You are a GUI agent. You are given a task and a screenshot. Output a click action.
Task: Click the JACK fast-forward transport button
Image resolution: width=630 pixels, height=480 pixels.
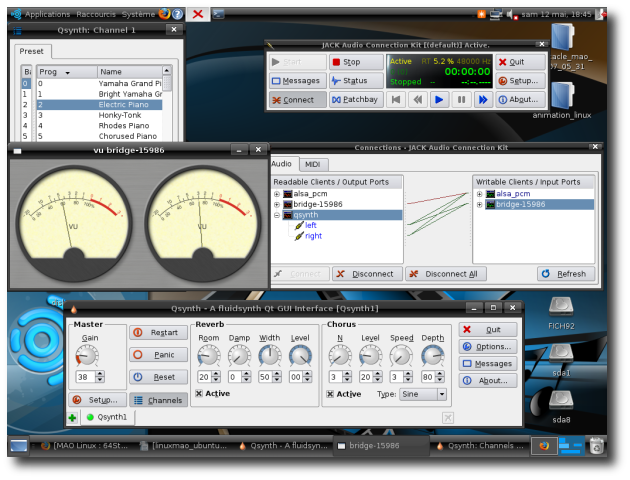click(483, 100)
